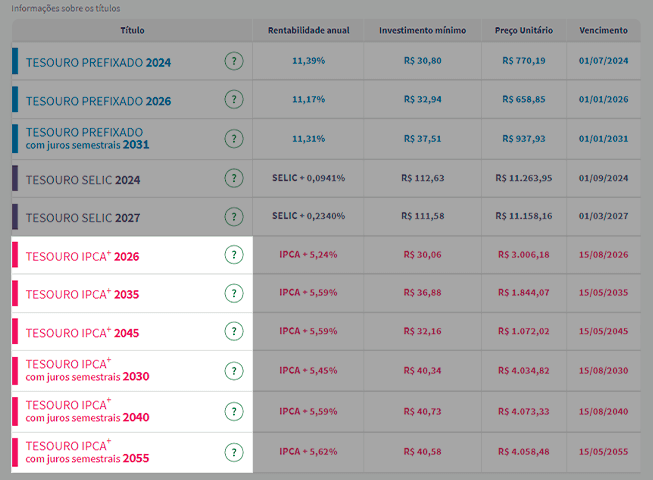Click the help icon for Tesouro Prefixado 2026
Viewport: 653px width, 480px height.
pos(234,99)
